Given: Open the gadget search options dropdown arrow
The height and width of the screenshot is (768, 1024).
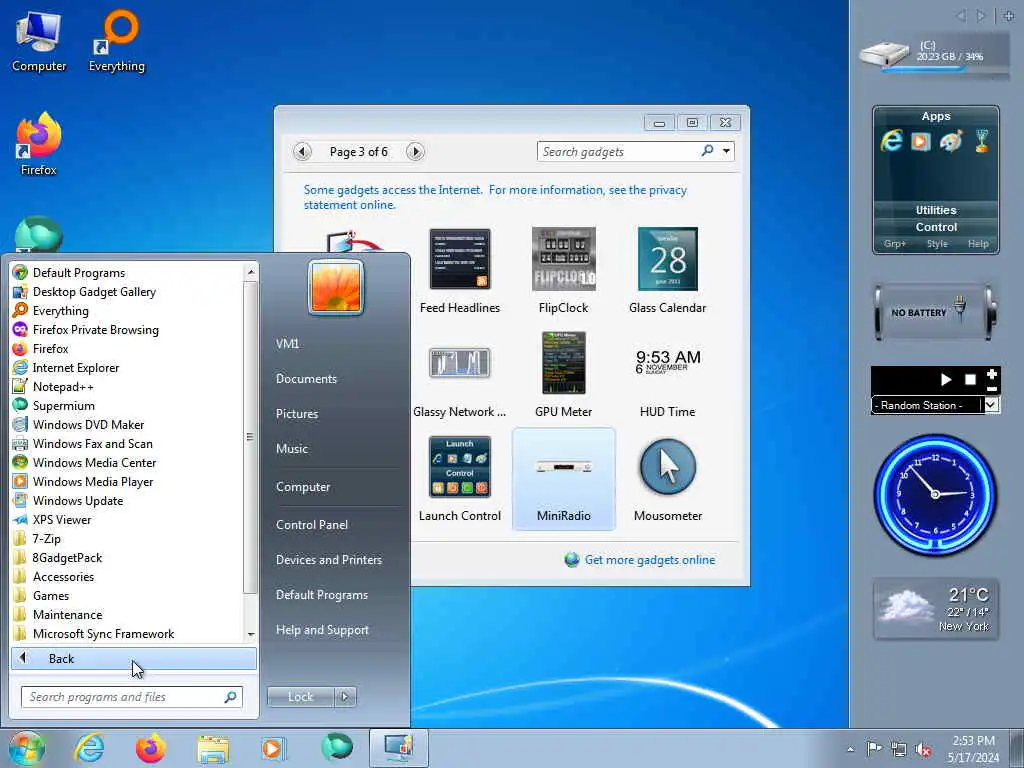Looking at the screenshot, I should coord(726,152).
